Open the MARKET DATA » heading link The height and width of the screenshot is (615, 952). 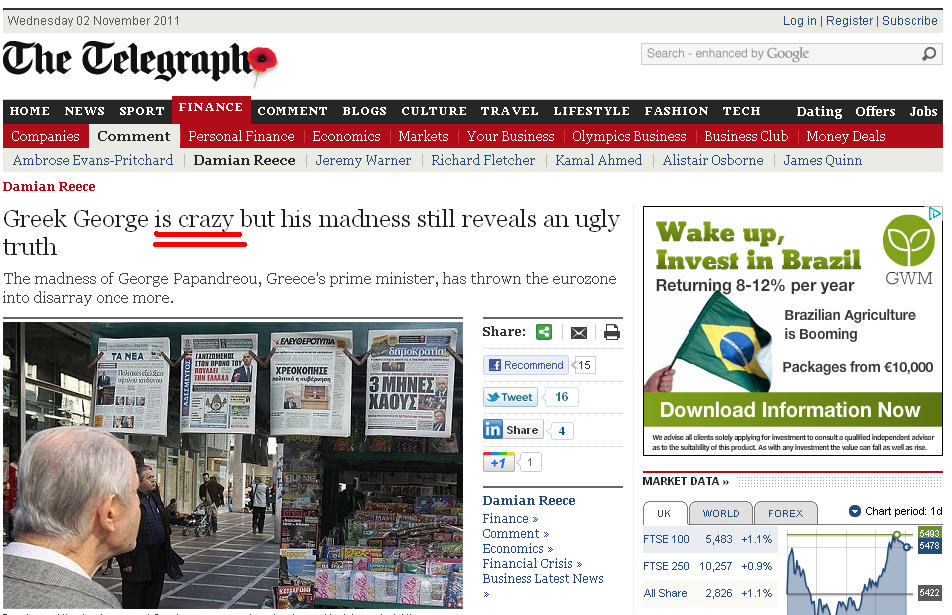pos(685,481)
